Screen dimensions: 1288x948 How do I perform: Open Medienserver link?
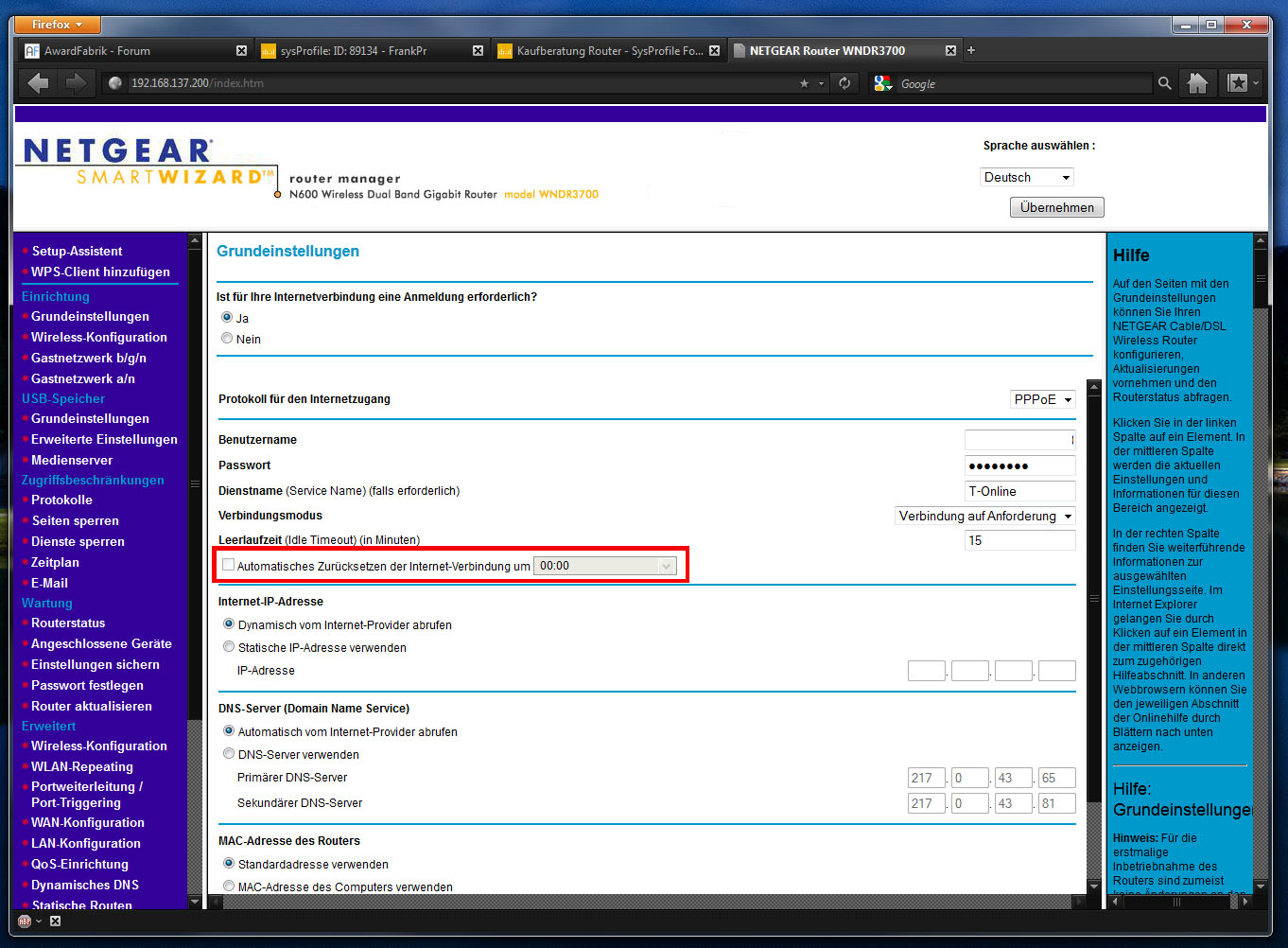coord(72,460)
